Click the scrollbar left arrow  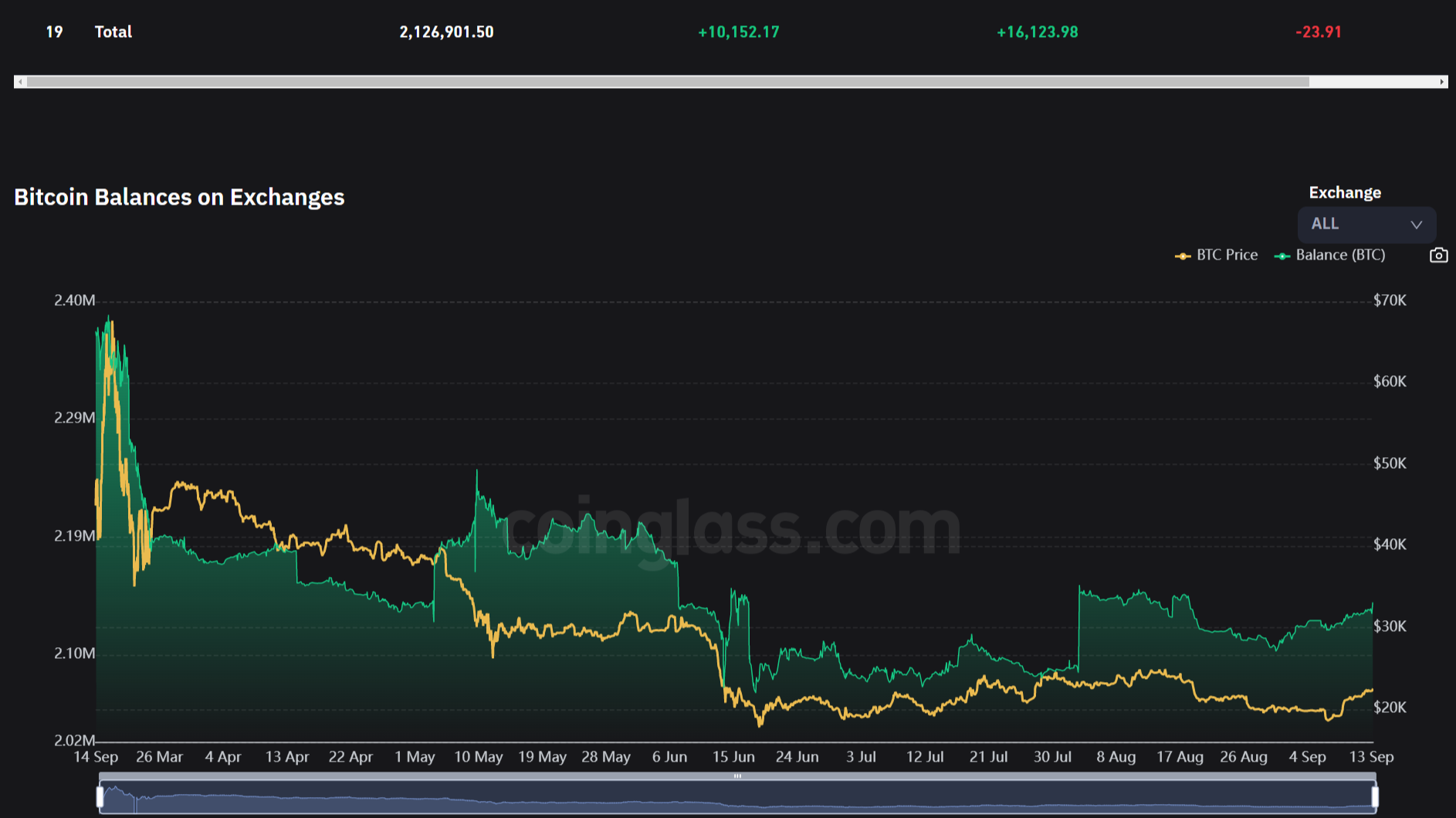pos(20,82)
